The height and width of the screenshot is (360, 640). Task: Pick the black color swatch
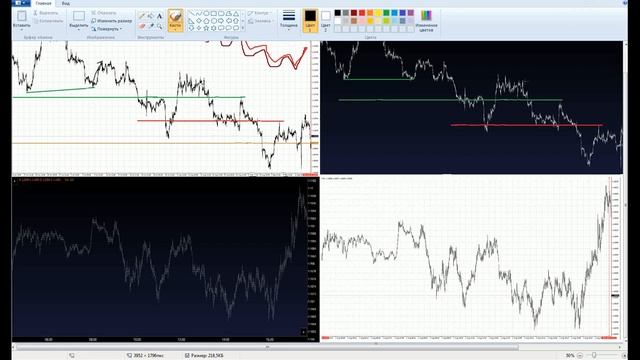coord(338,13)
